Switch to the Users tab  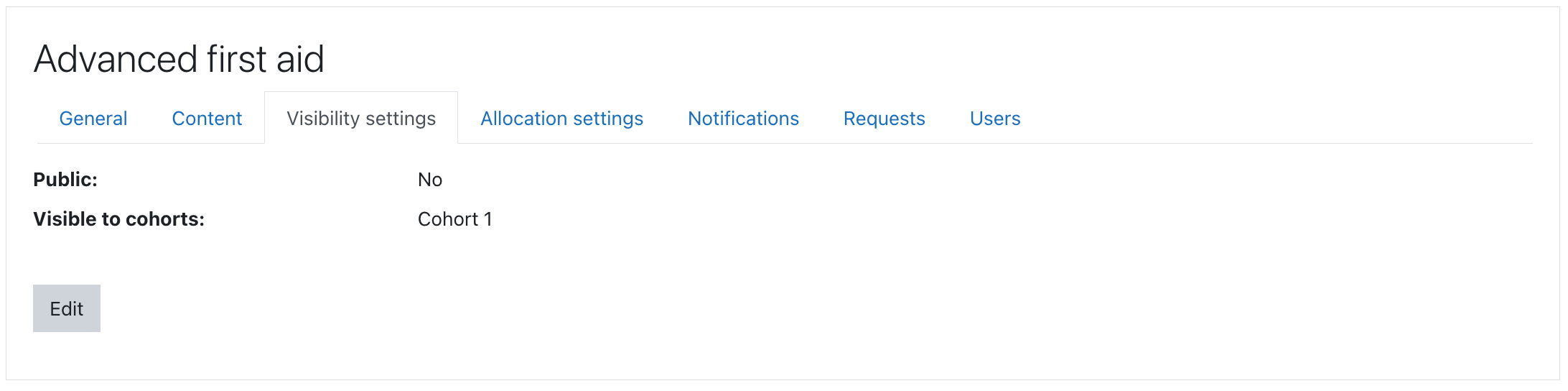coord(994,119)
